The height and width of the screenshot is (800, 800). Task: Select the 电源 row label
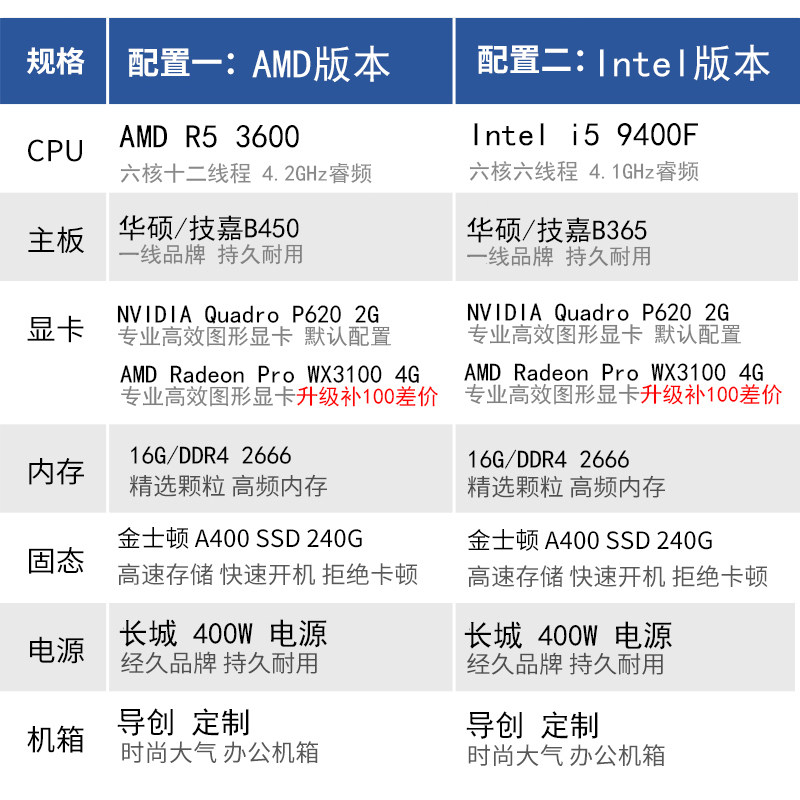pos(56,650)
